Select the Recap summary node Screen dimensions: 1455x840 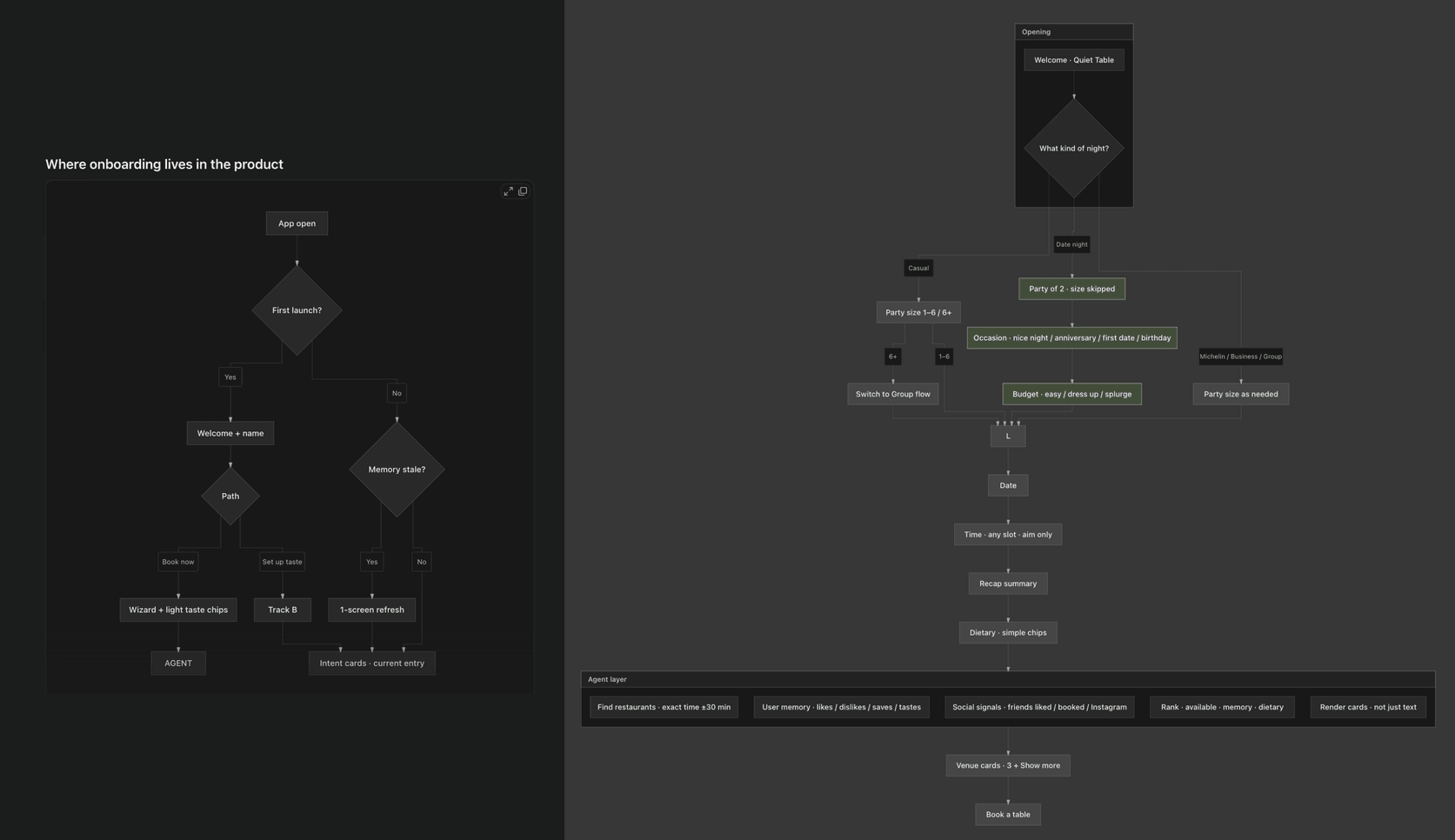1008,583
